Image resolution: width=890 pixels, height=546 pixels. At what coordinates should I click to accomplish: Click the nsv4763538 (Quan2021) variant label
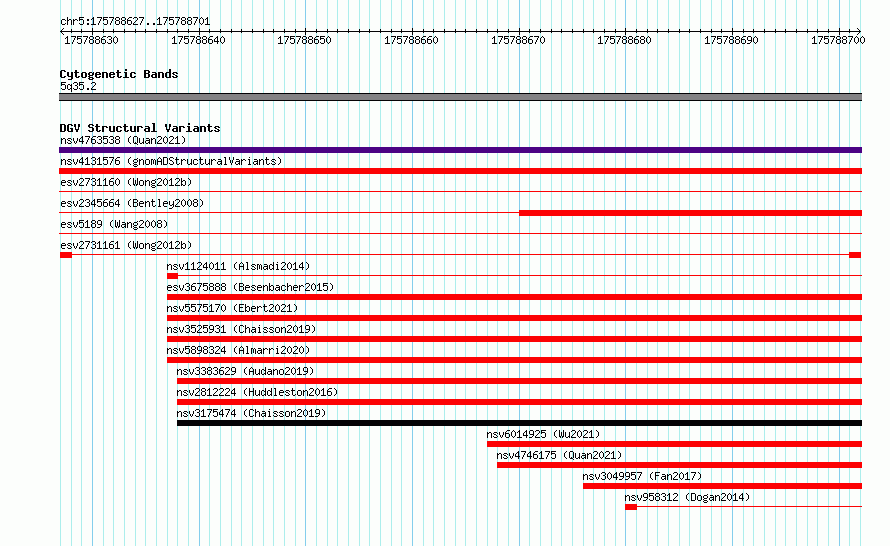click(123, 140)
